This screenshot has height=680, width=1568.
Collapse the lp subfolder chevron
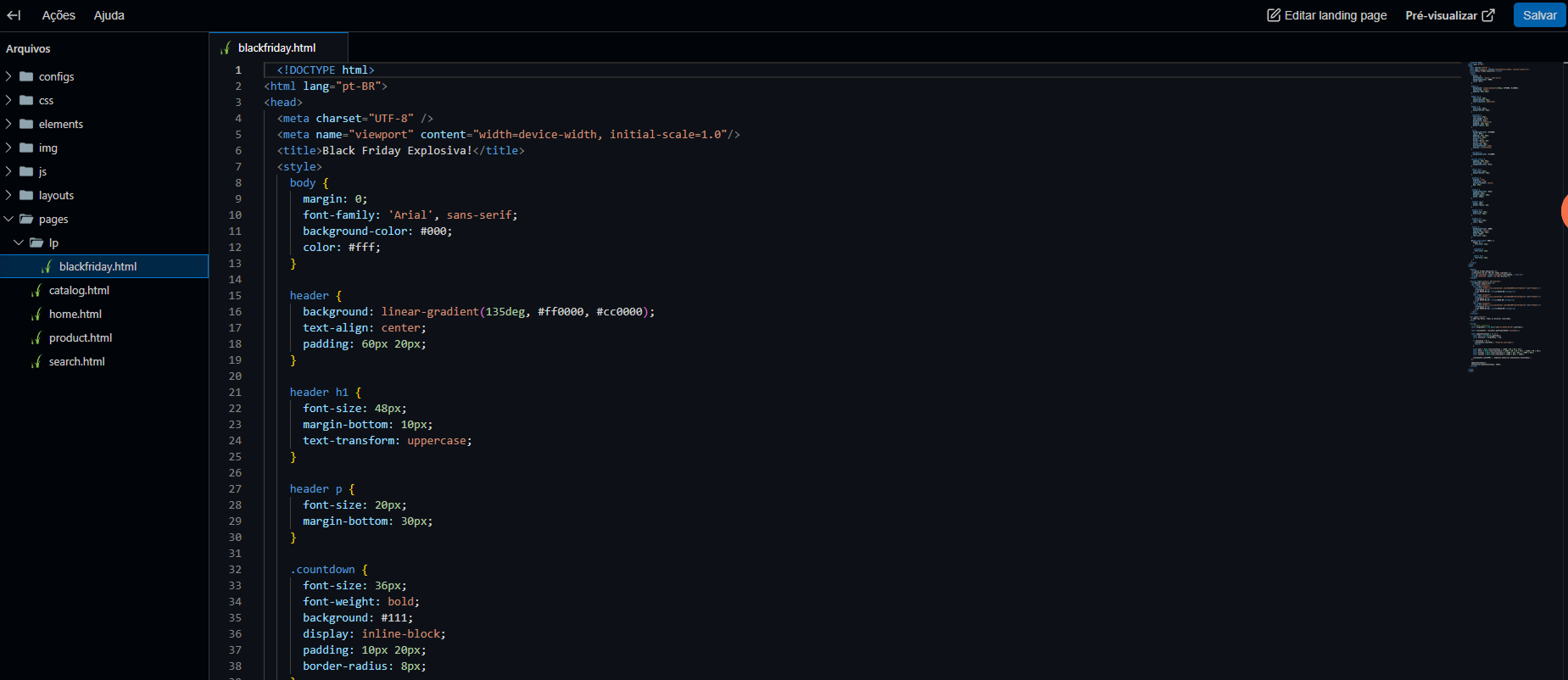(19, 242)
